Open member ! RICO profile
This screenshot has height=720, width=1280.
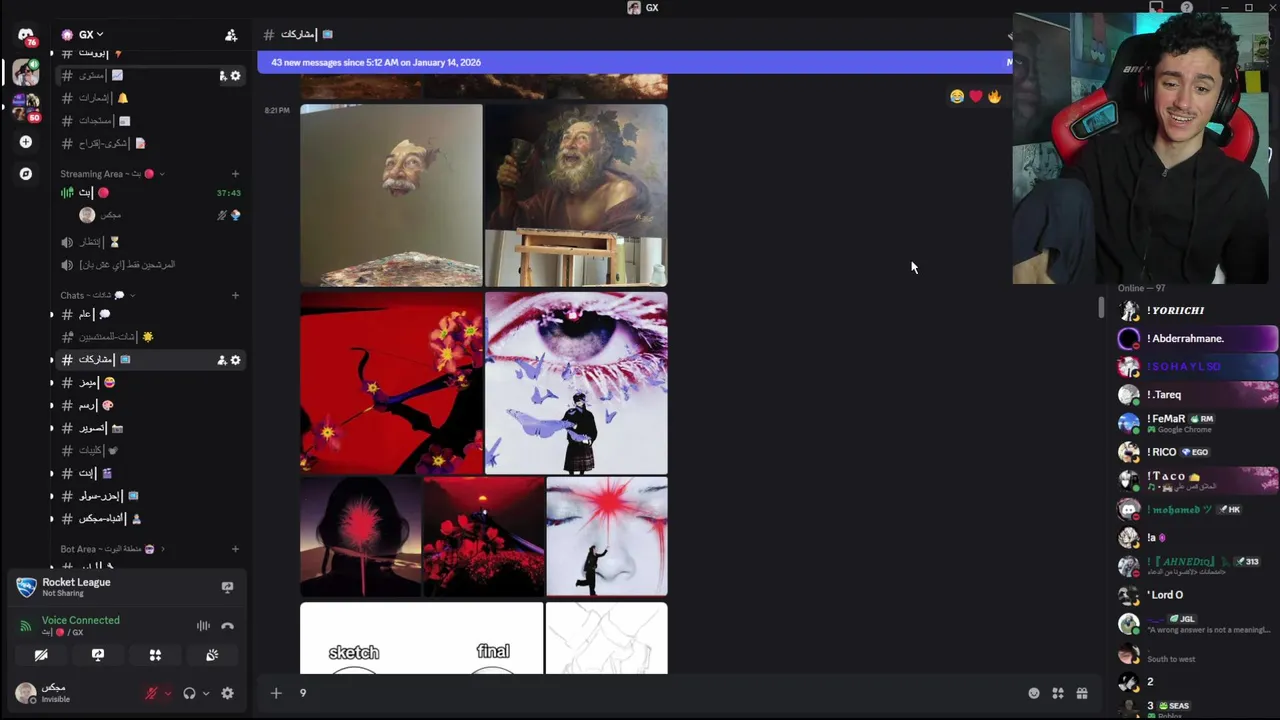coord(1197,452)
